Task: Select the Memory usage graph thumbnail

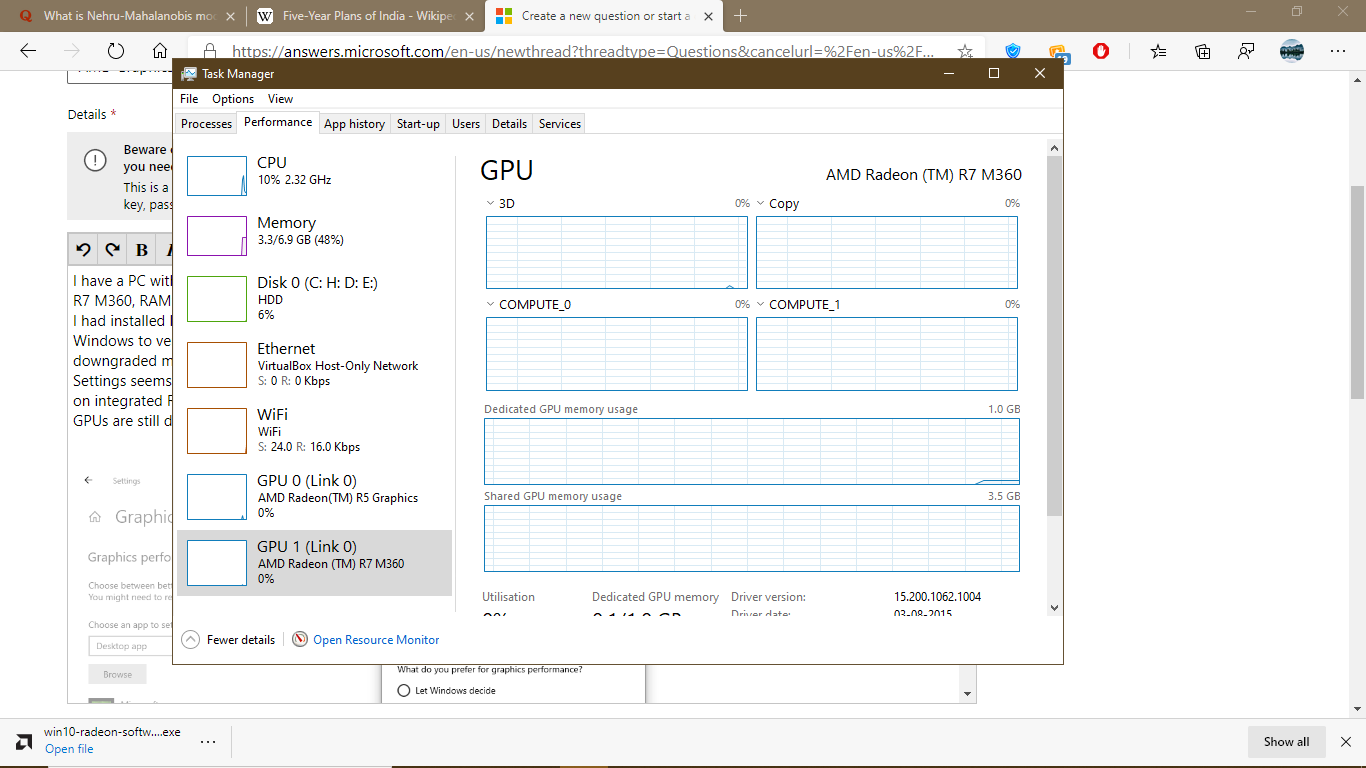Action: (217, 236)
